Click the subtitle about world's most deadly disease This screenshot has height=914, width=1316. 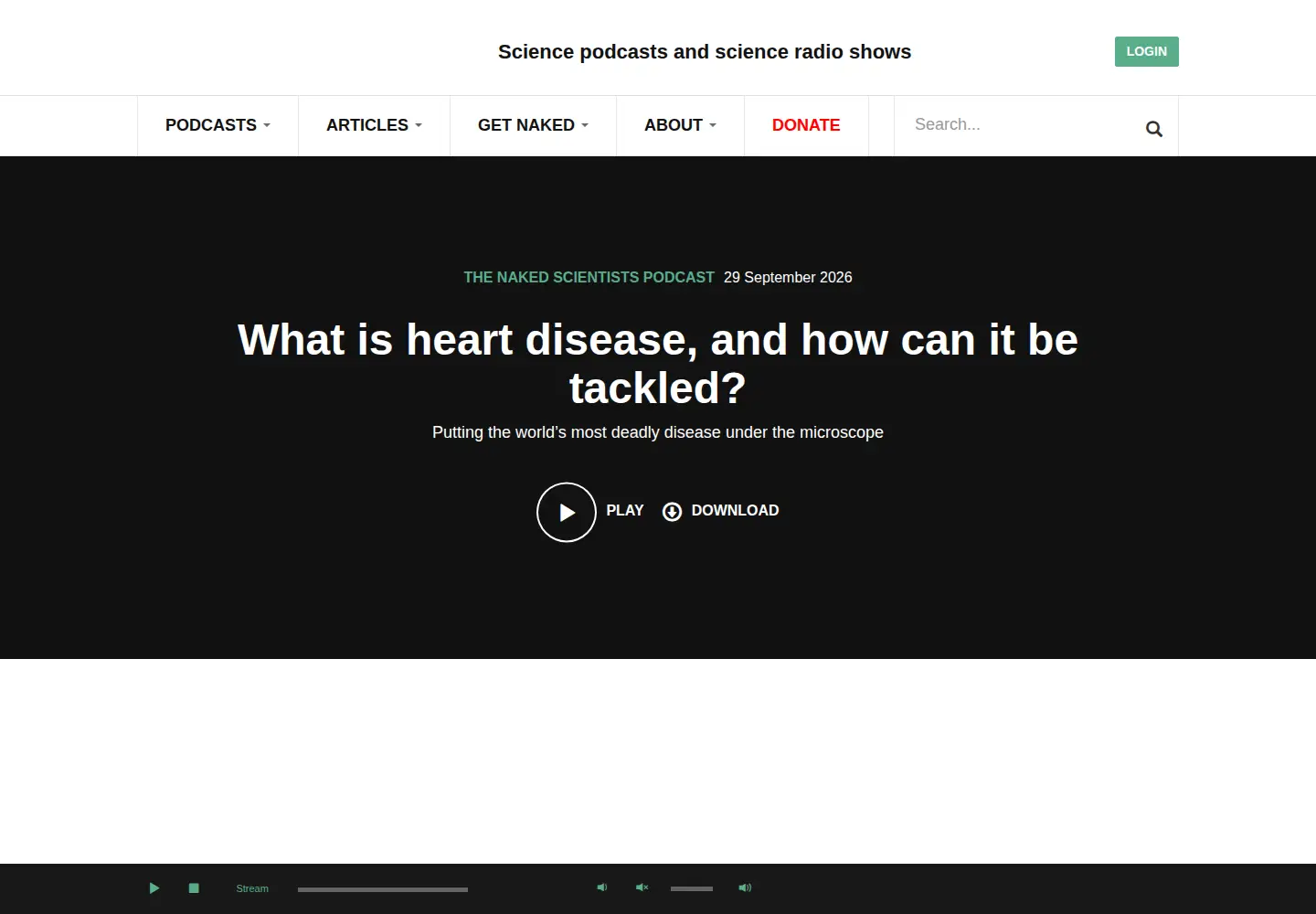point(658,432)
